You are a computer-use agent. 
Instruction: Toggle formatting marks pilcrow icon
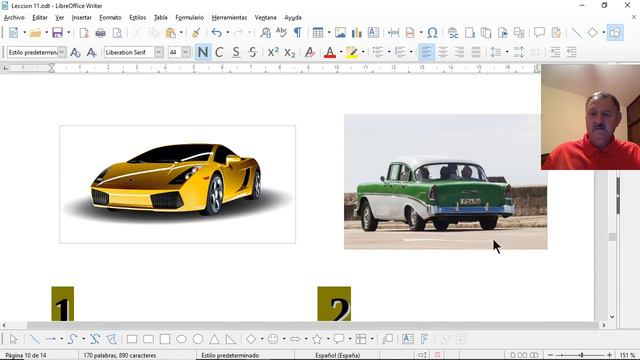pyautogui.click(x=298, y=33)
